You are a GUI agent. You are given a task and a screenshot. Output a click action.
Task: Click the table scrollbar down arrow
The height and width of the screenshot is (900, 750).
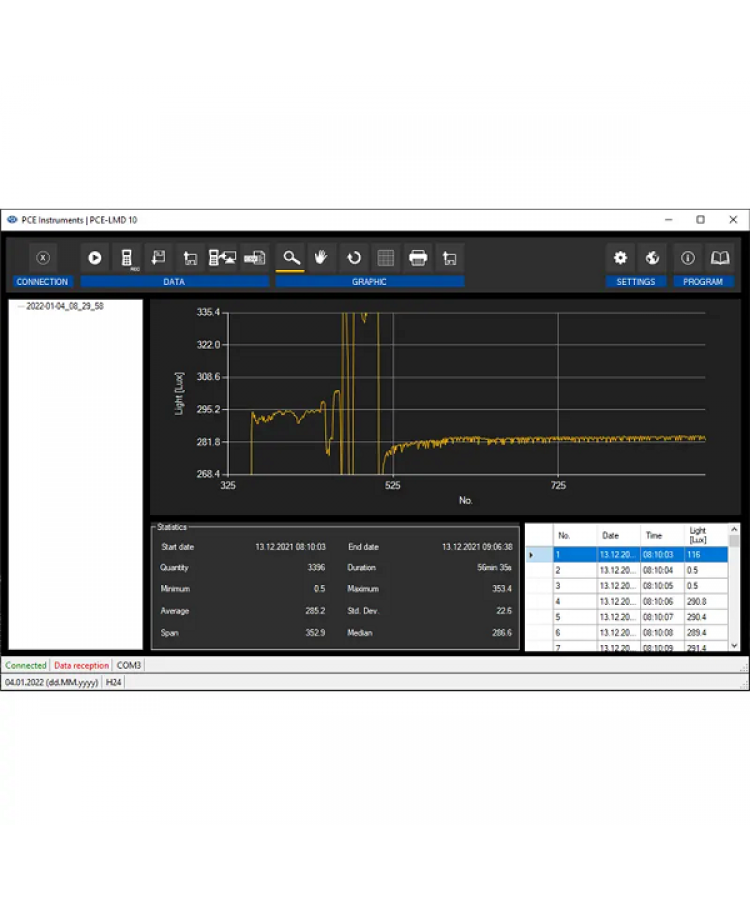tap(735, 646)
